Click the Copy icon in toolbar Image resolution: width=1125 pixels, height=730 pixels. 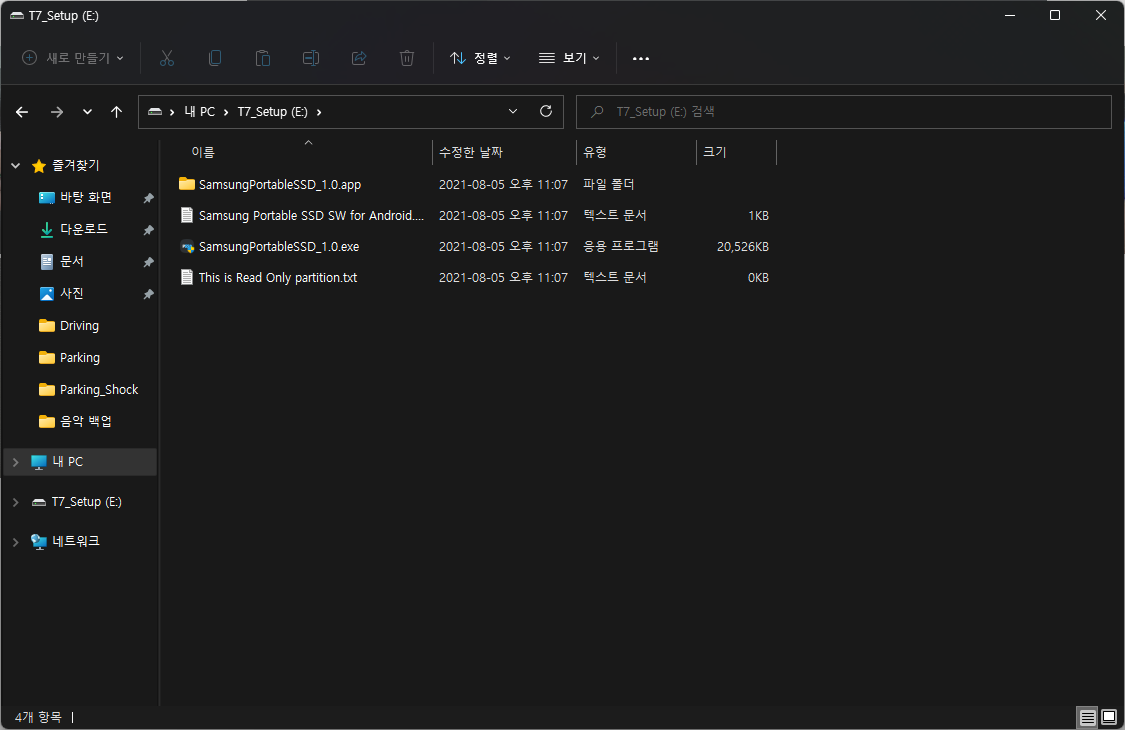coord(215,58)
